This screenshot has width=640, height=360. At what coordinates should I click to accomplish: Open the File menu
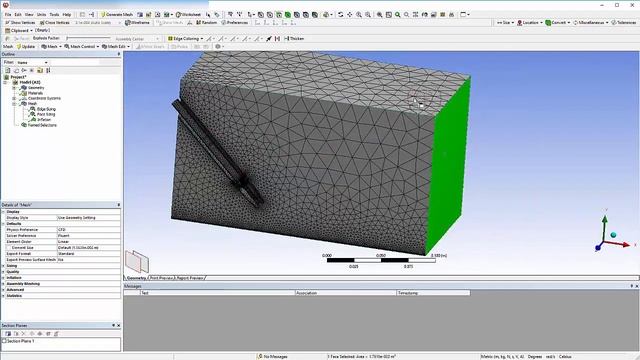tap(8, 14)
